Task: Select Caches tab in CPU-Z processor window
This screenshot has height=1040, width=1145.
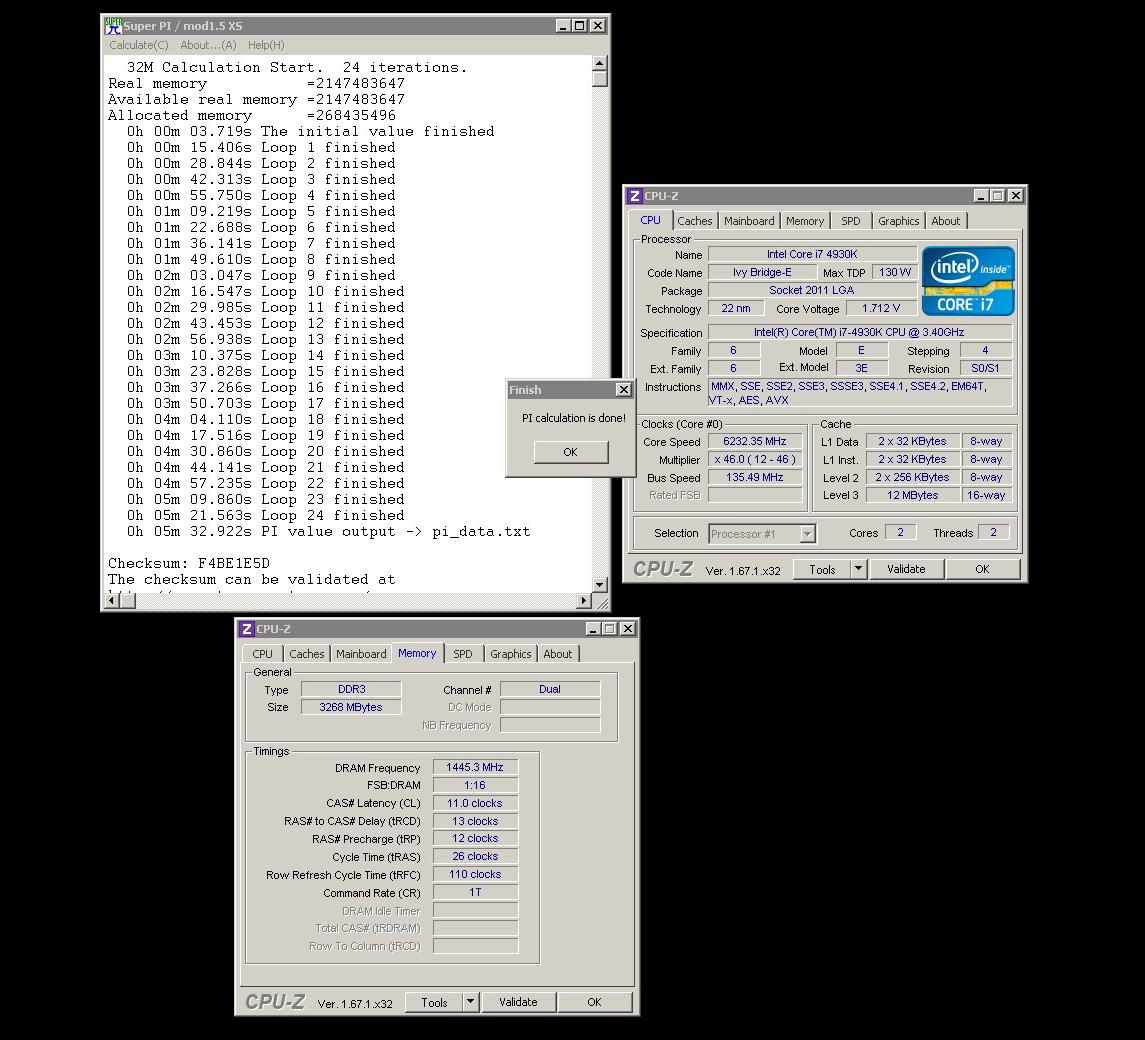Action: (x=694, y=221)
